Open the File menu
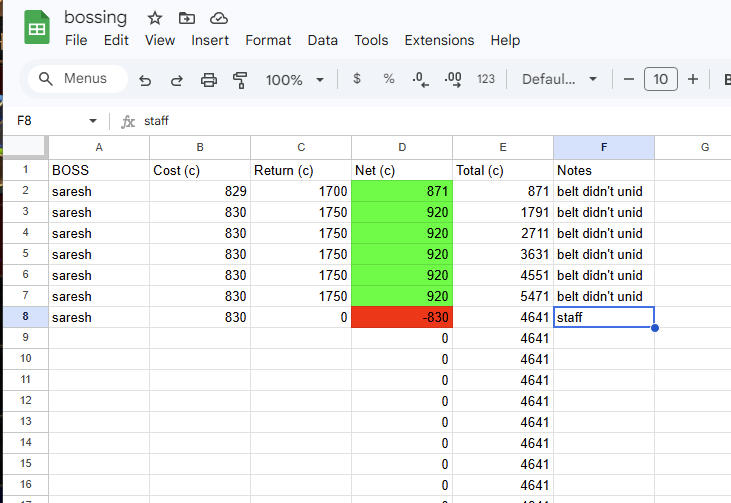This screenshot has width=731, height=503. (76, 40)
